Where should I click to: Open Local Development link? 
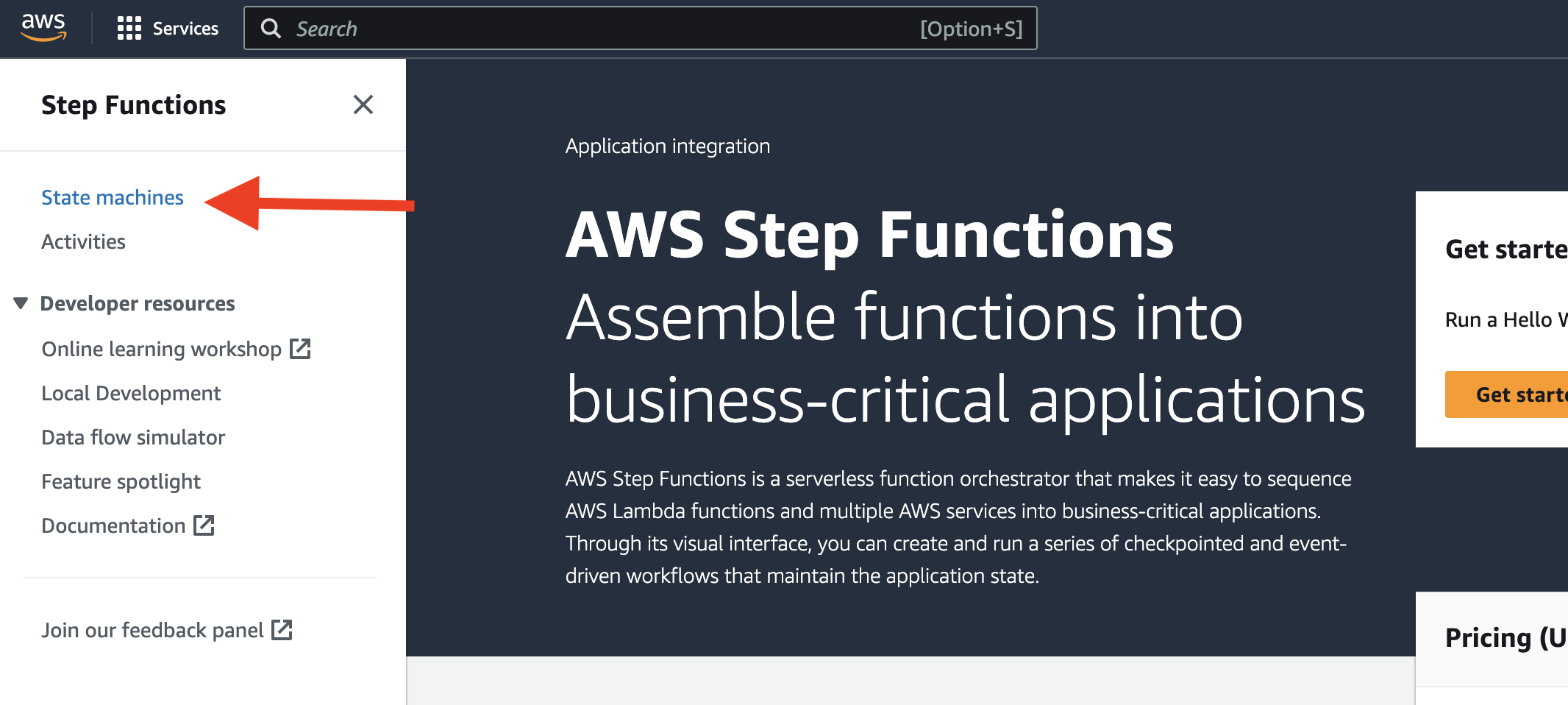point(131,393)
